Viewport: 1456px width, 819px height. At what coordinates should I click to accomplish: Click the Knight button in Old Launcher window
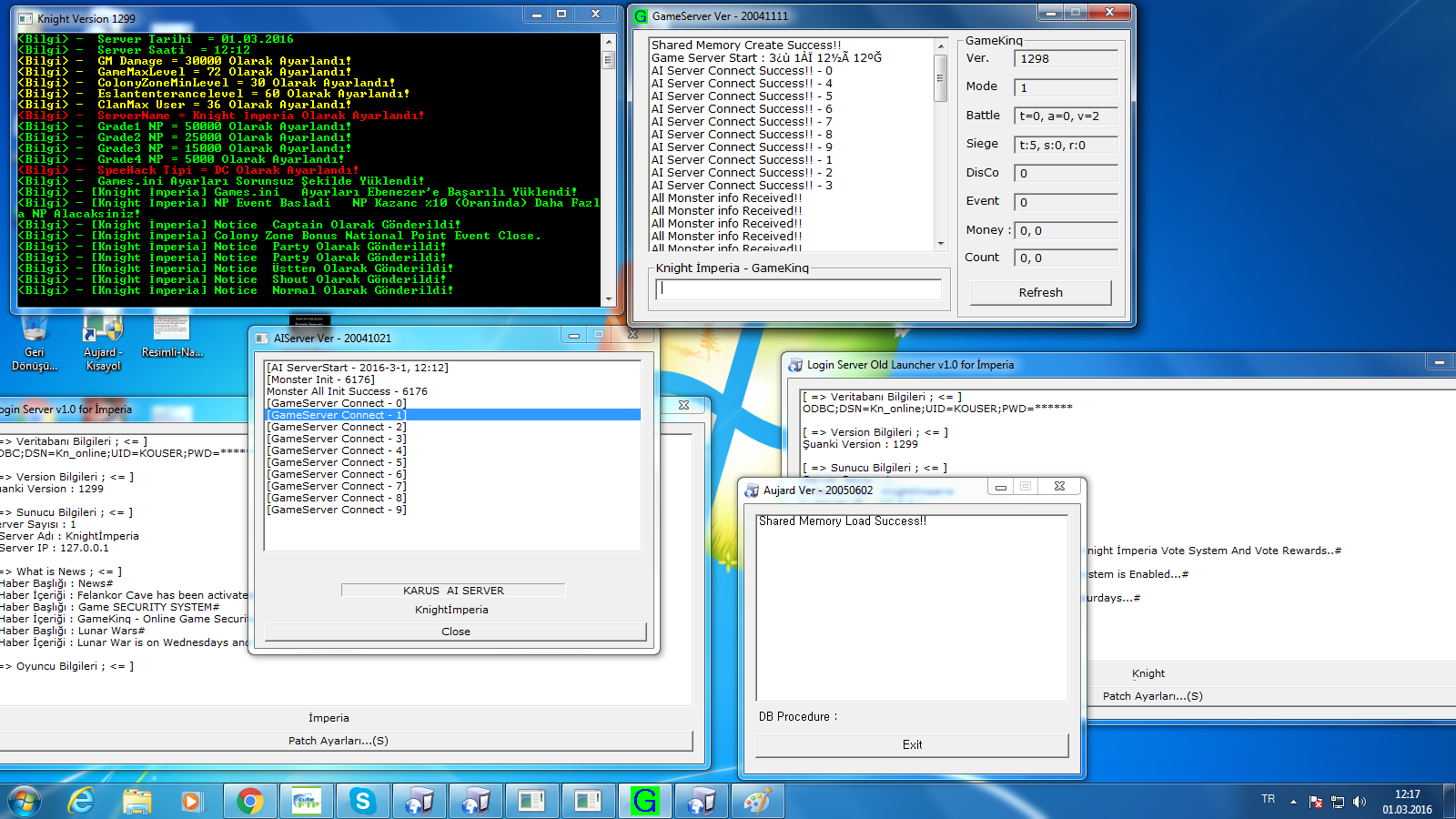tap(1148, 673)
